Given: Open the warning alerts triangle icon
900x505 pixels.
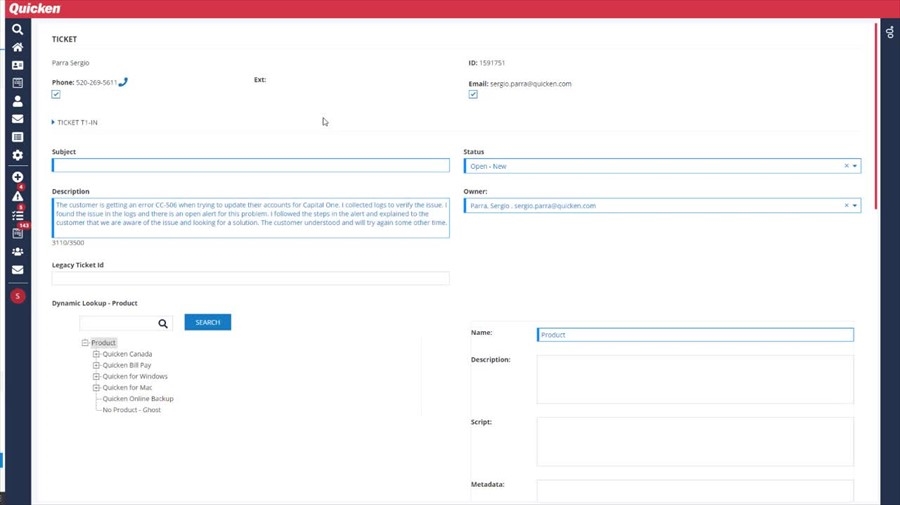Looking at the screenshot, I should click(x=17, y=196).
